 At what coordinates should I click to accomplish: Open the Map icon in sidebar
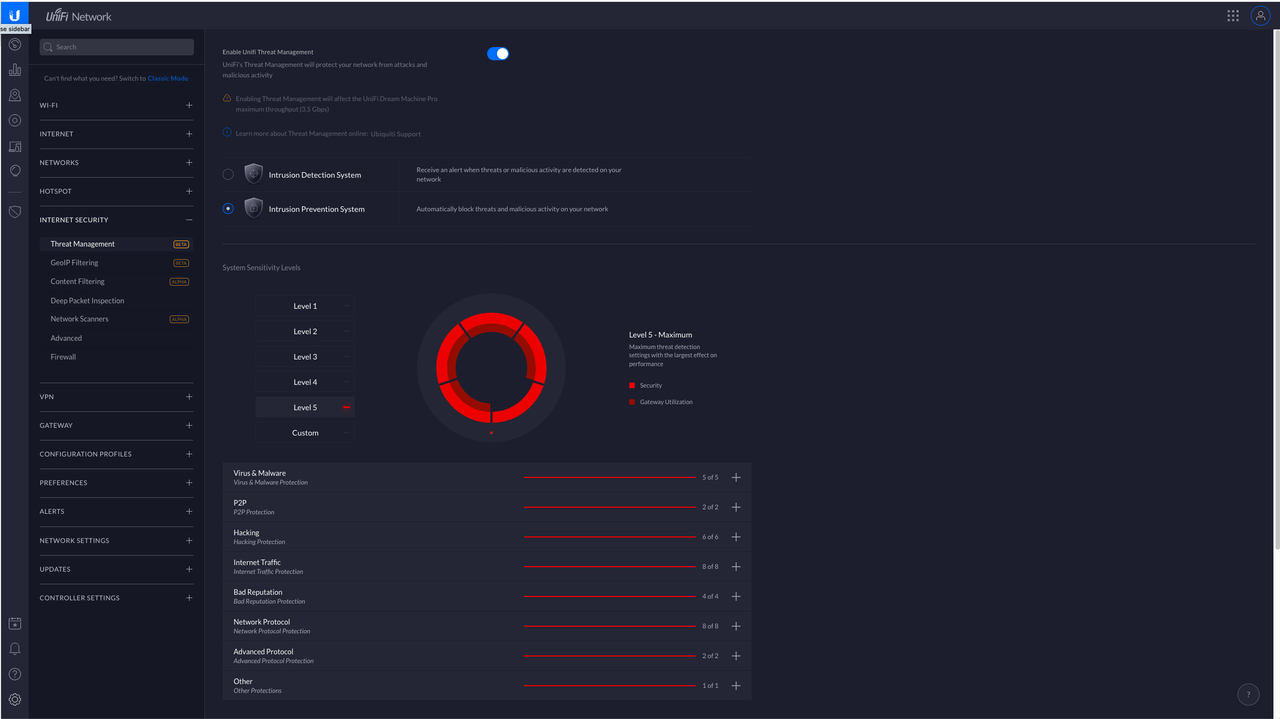tap(14, 95)
